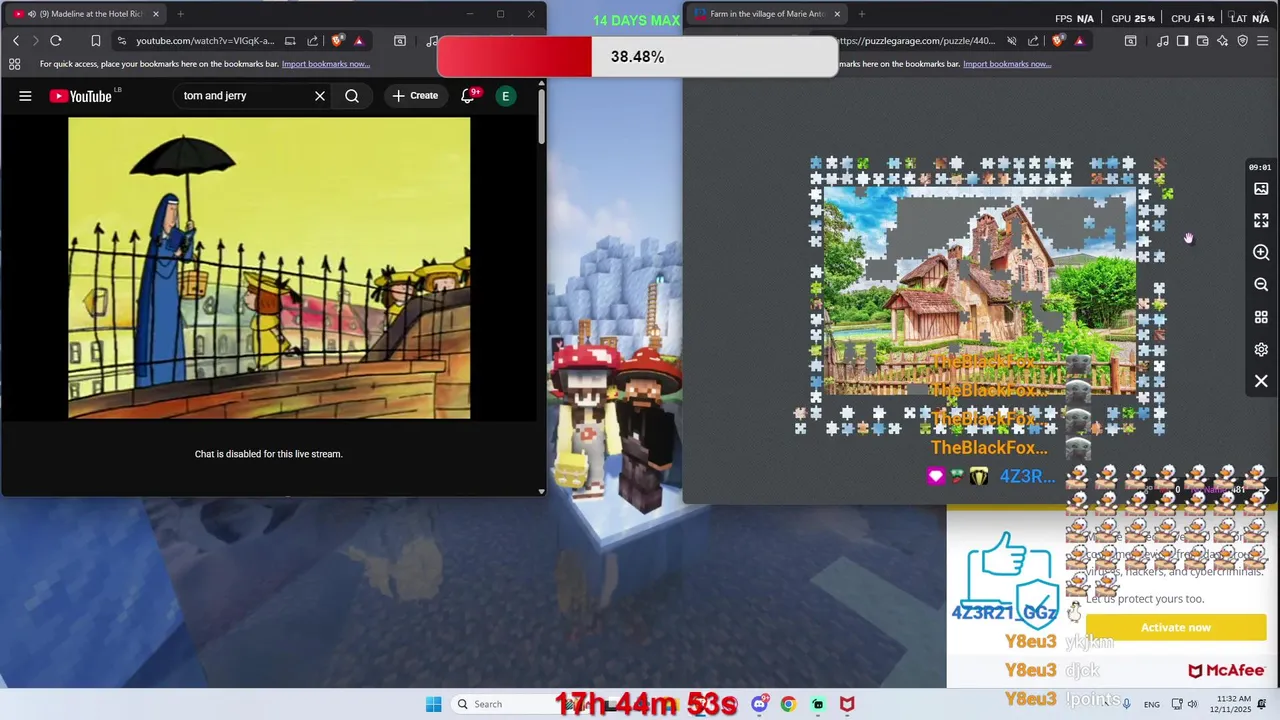
Task: Open the Brave VPN shield icon
Action: [x=1243, y=41]
